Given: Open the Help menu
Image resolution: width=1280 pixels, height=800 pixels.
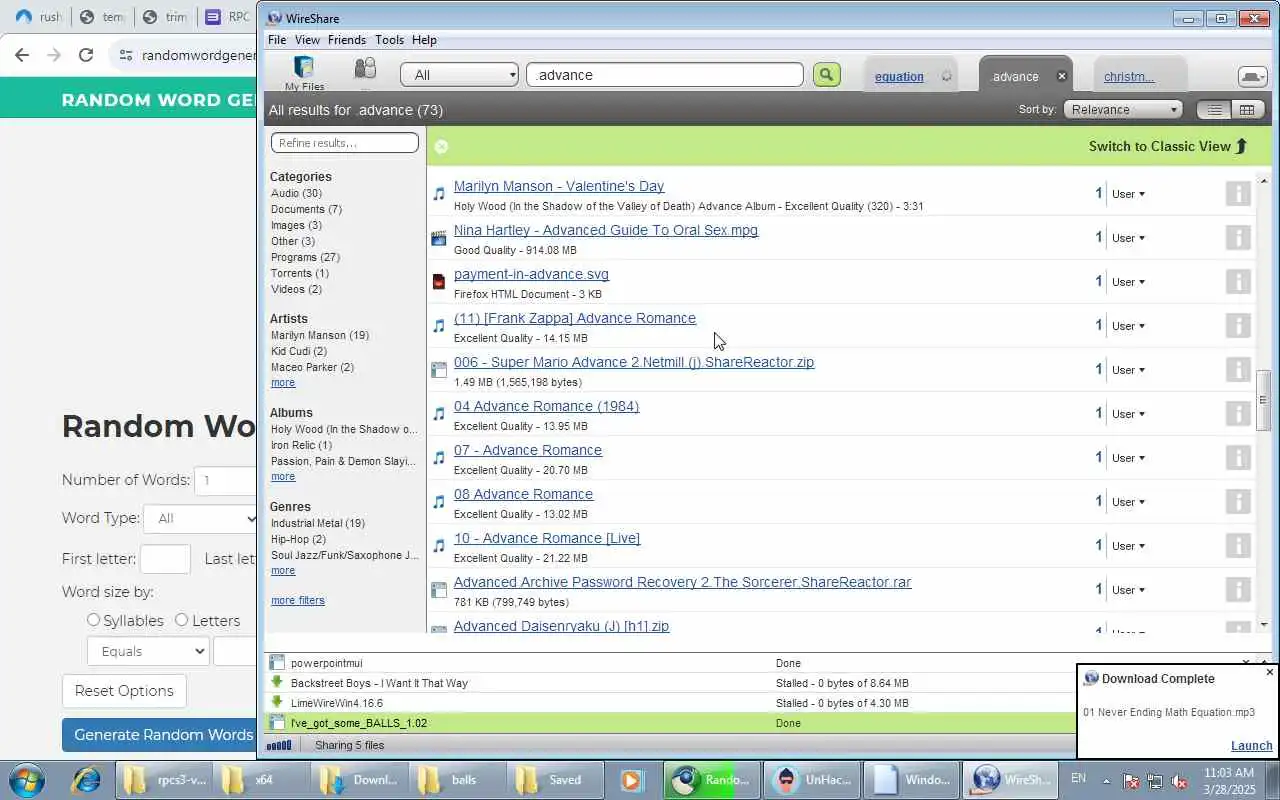Looking at the screenshot, I should tap(424, 40).
